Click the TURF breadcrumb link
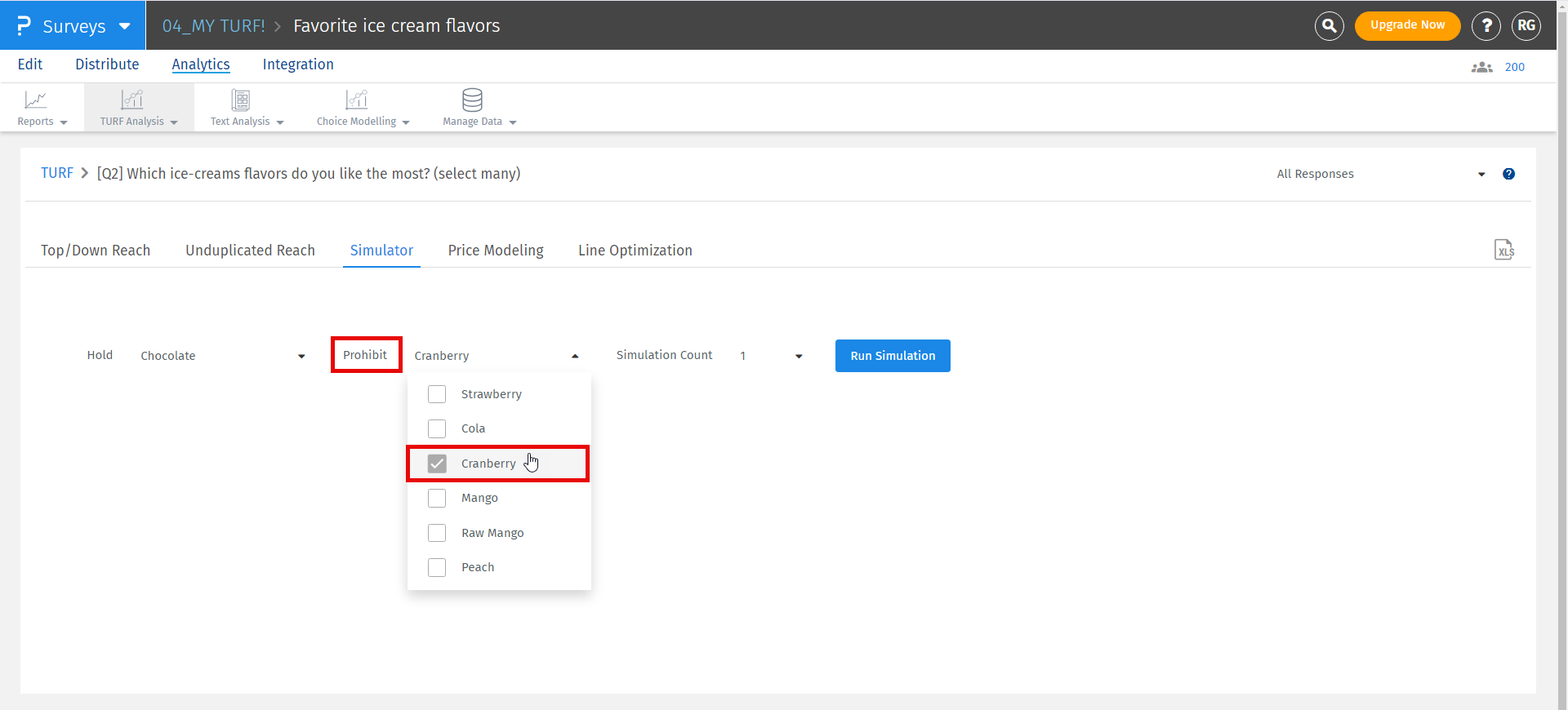The image size is (1568, 710). (57, 173)
